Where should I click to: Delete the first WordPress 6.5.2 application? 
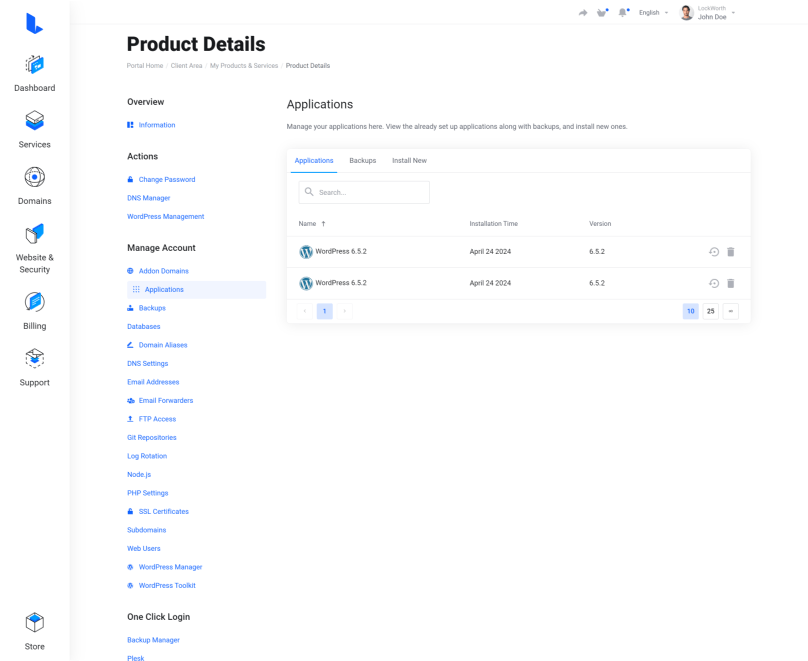(x=731, y=252)
